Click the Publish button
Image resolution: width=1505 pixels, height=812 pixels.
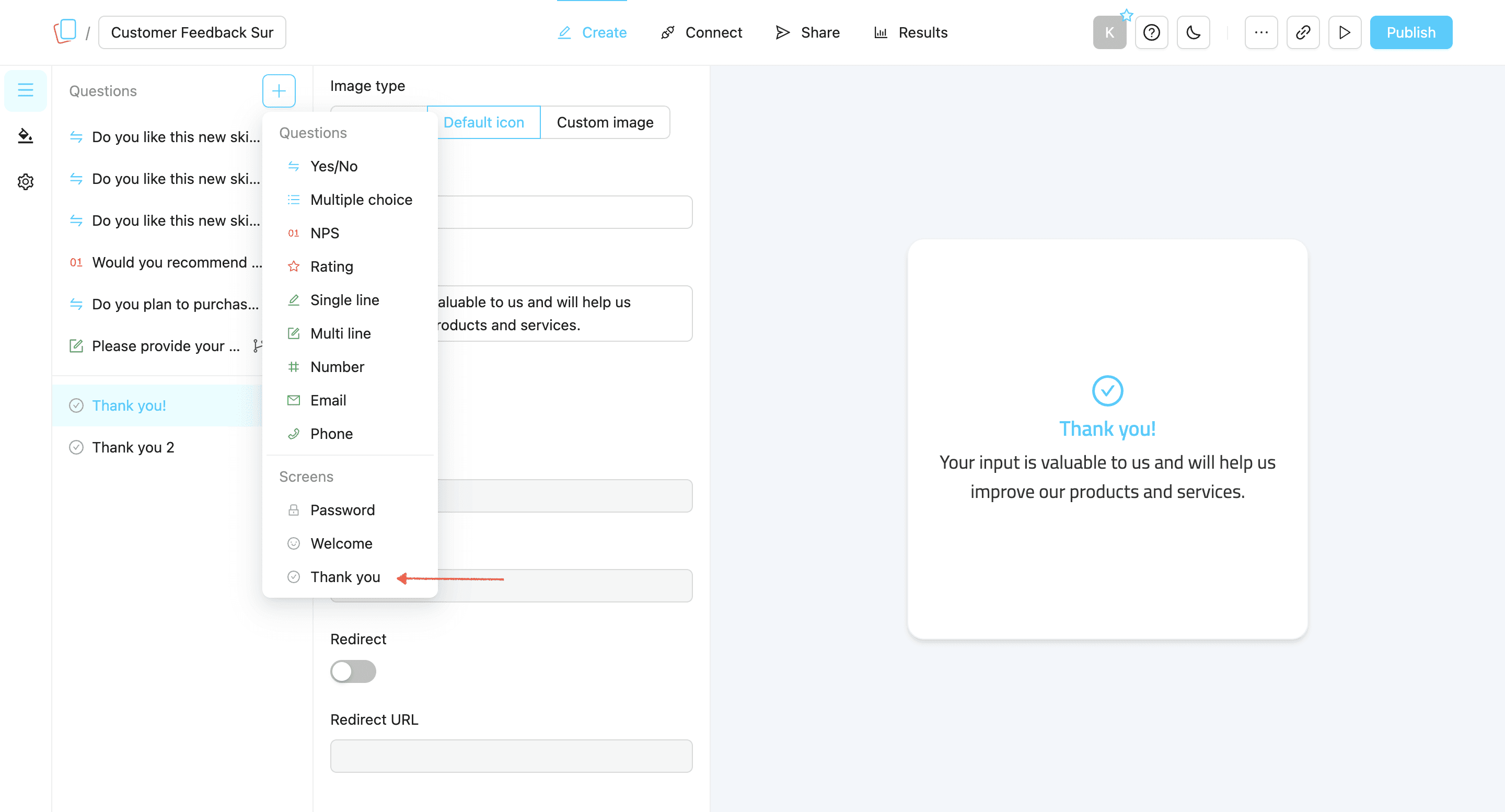tap(1410, 33)
